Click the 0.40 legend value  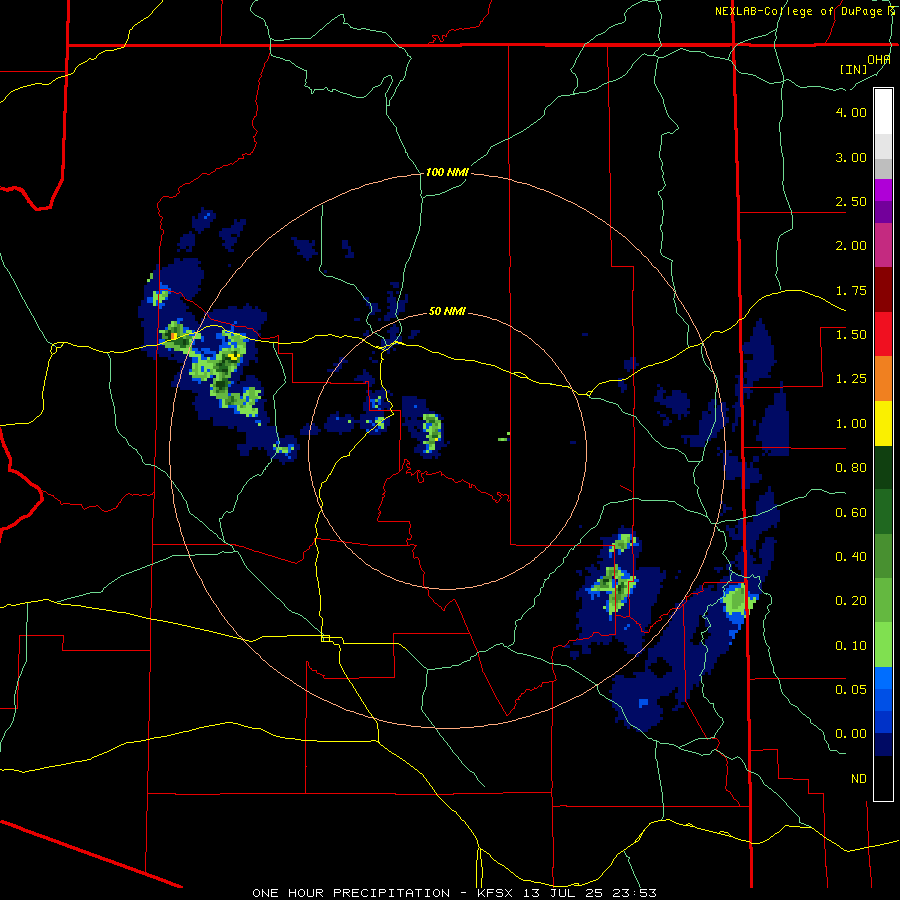pyautogui.click(x=851, y=557)
